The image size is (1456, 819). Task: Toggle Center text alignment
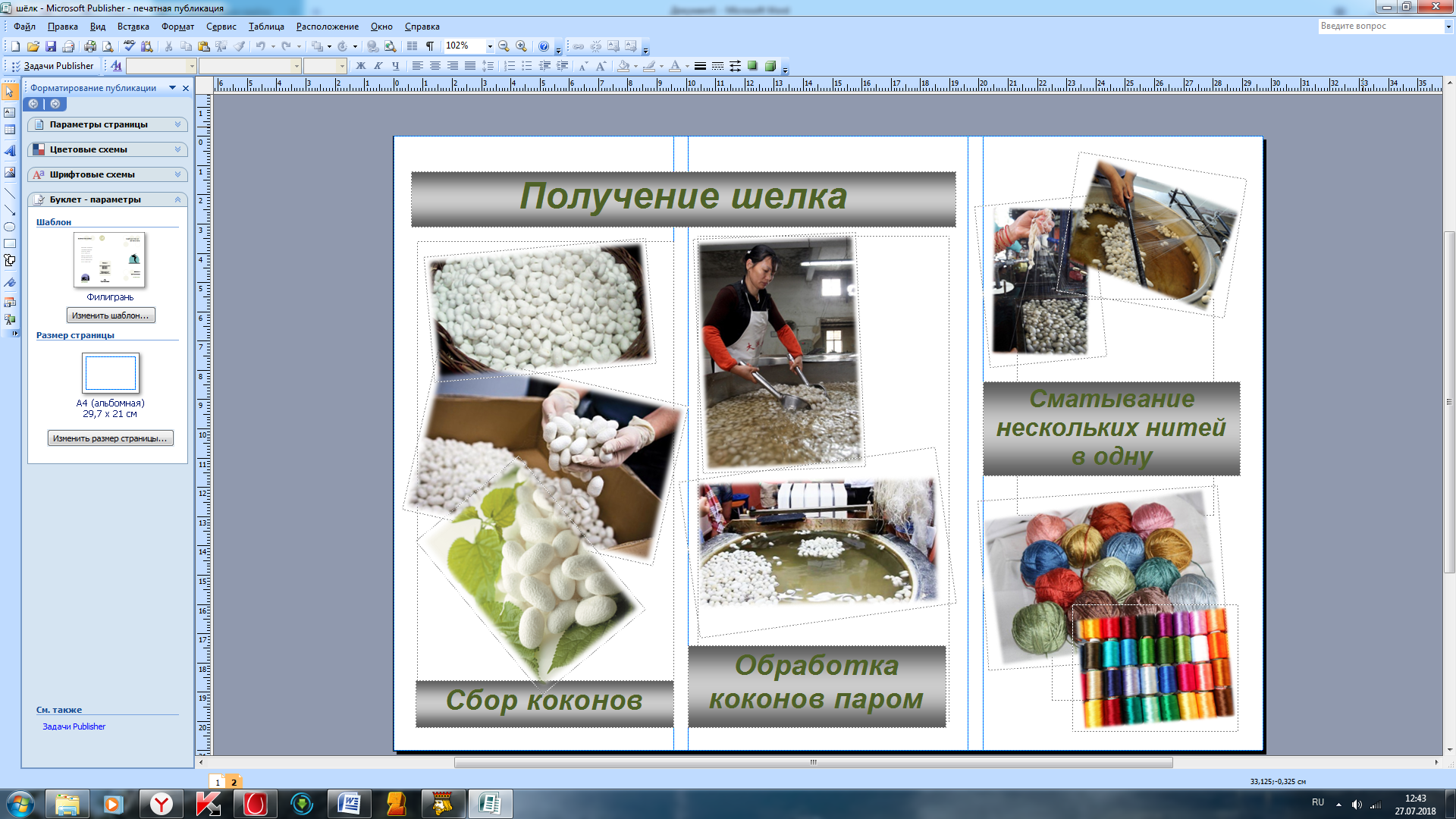coord(435,66)
